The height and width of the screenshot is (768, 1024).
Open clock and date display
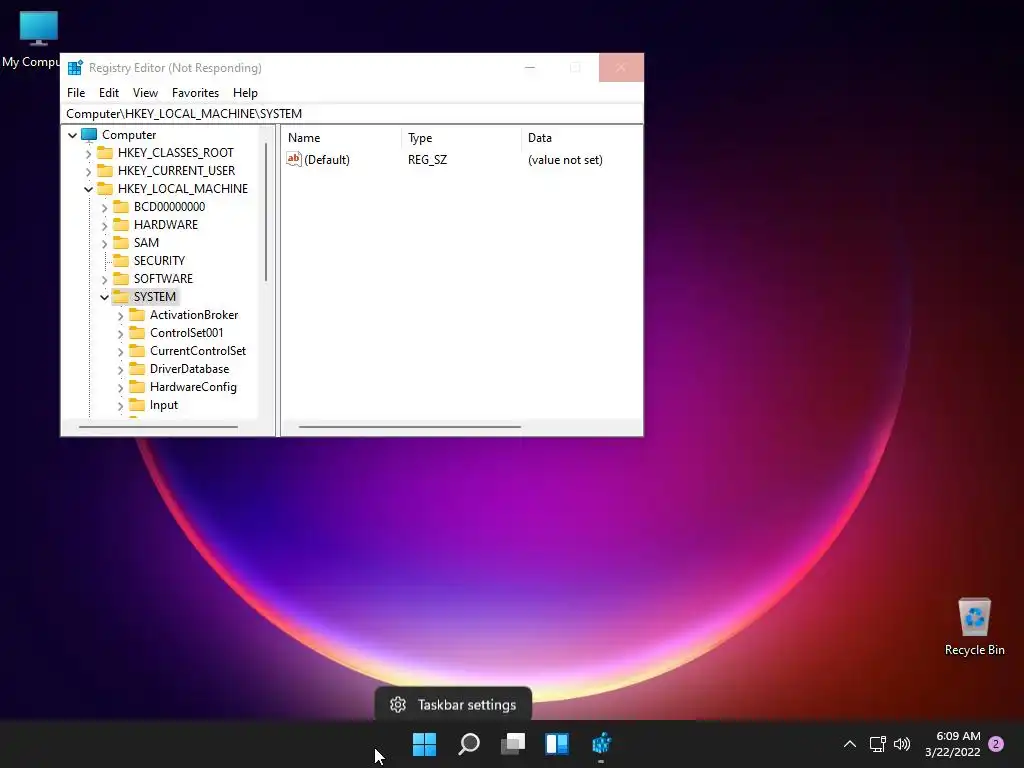[953, 744]
